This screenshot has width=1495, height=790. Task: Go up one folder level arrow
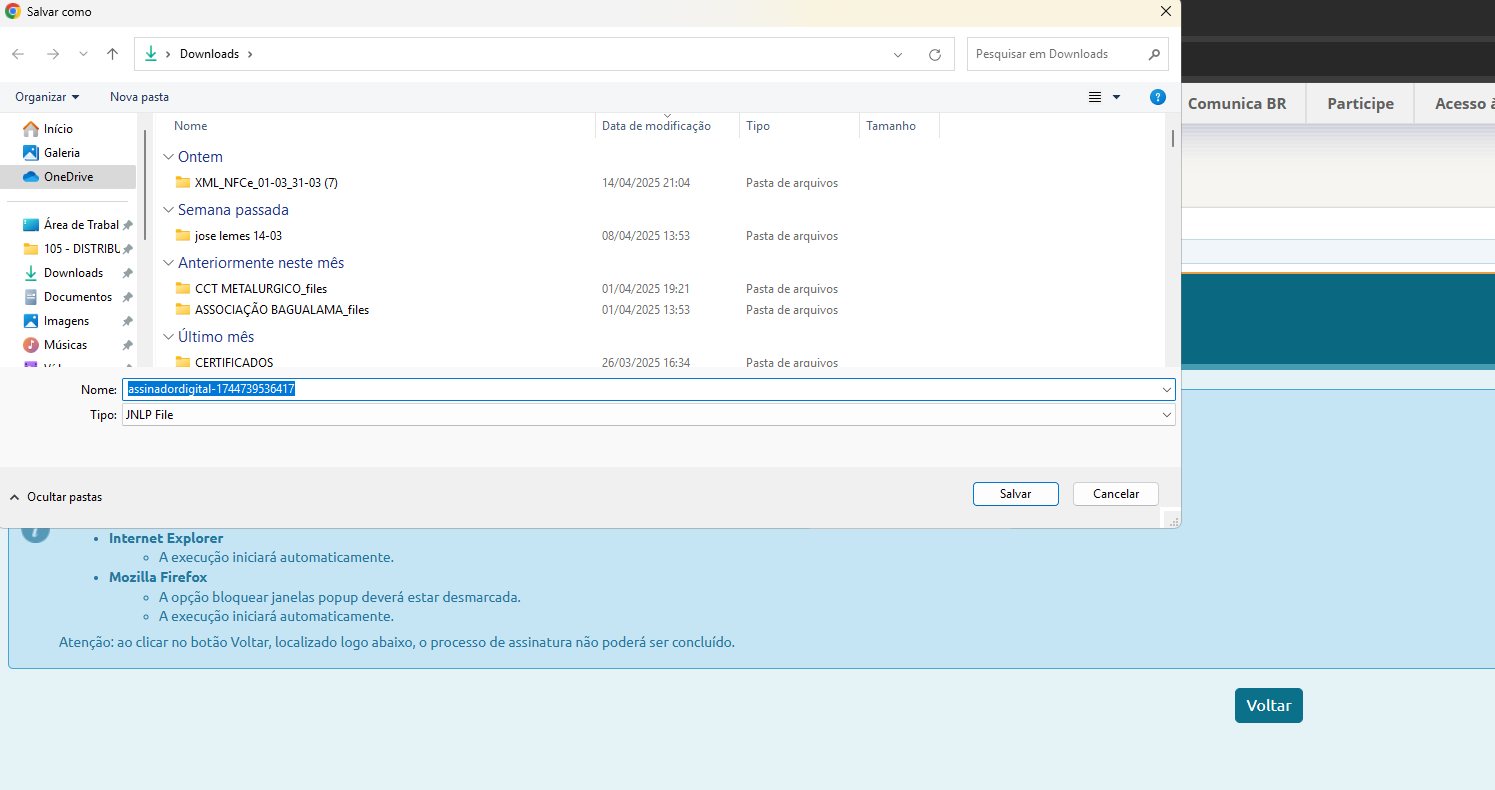(x=112, y=54)
